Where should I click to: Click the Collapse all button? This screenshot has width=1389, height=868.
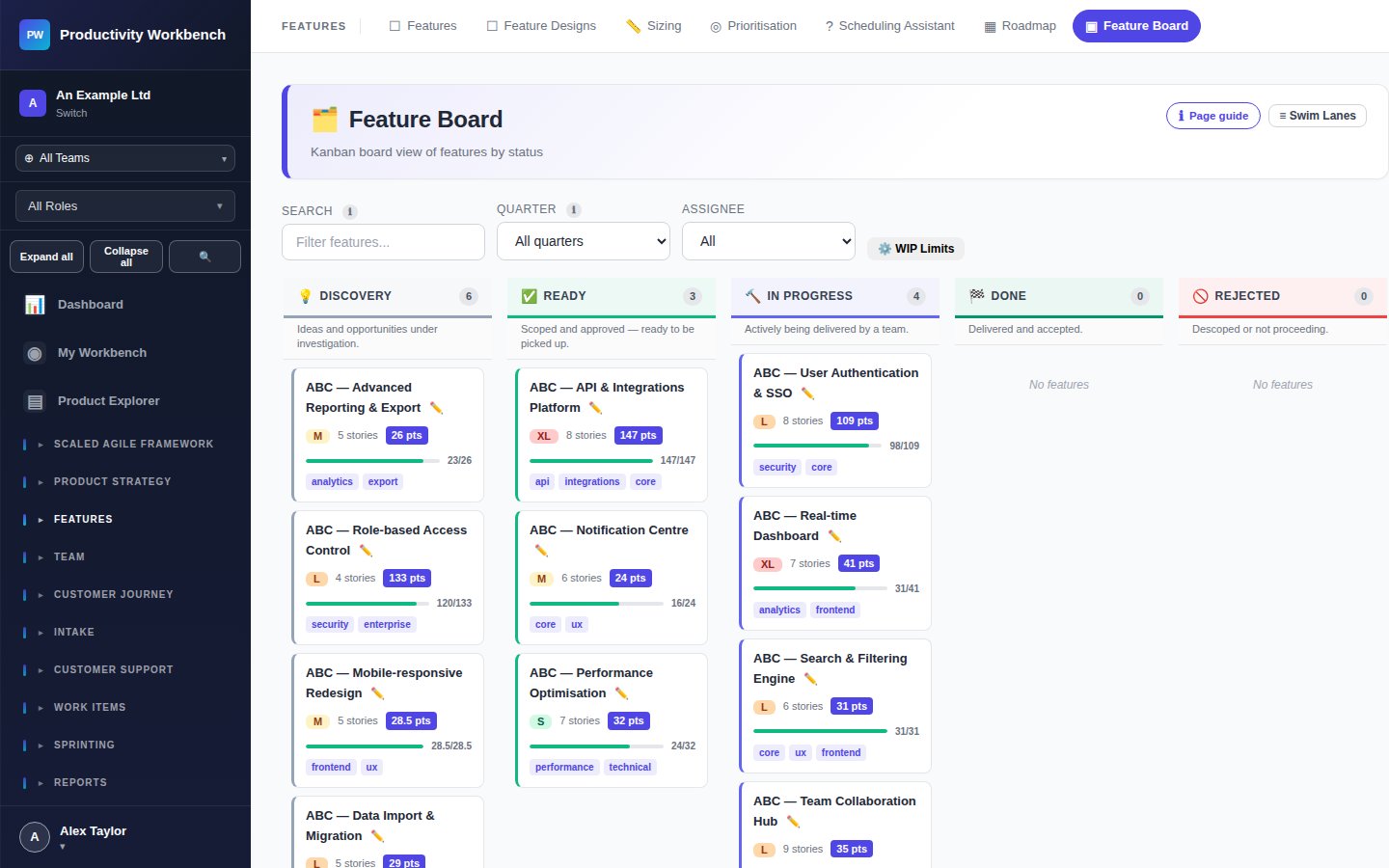click(x=126, y=257)
